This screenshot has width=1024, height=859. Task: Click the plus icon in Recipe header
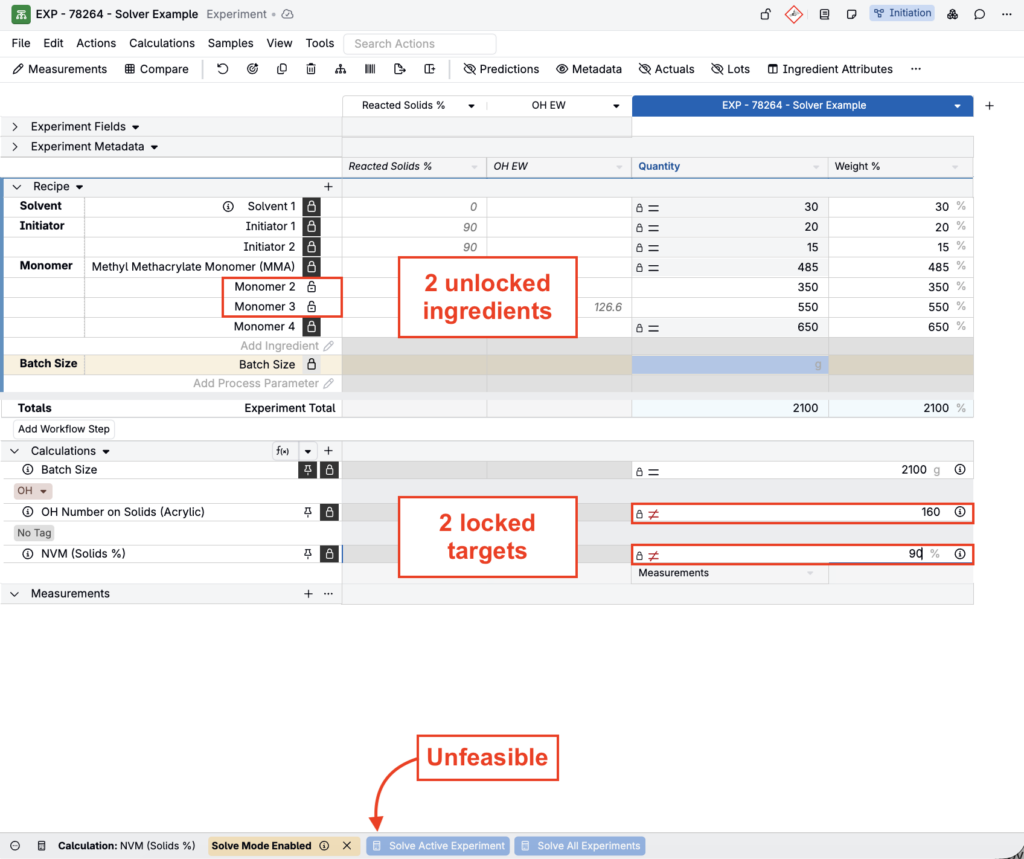pyautogui.click(x=328, y=187)
